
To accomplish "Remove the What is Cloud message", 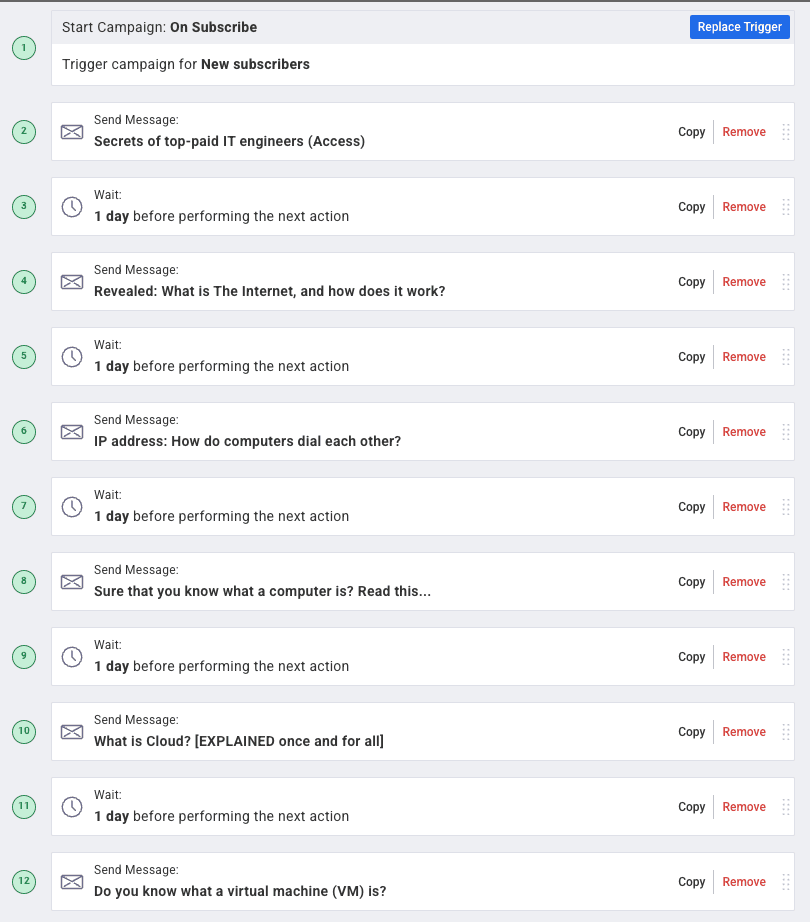I will pos(744,731).
